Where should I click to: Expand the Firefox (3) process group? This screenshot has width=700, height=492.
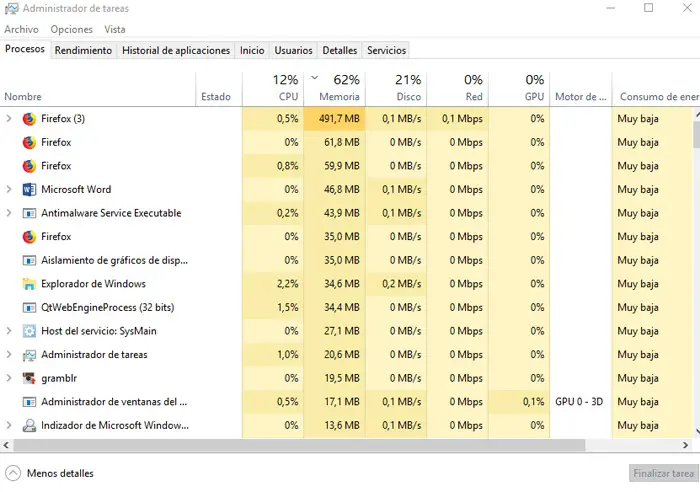click(9, 118)
